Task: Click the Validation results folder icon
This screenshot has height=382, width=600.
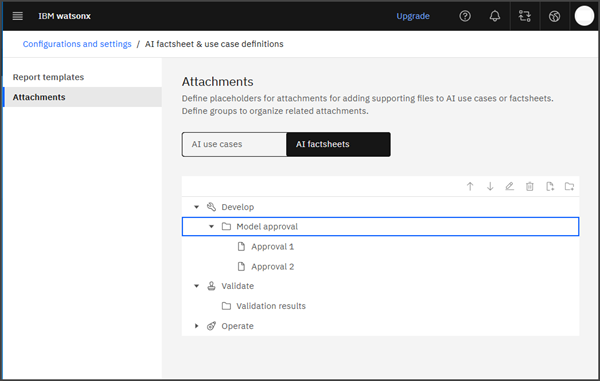Action: (226, 306)
